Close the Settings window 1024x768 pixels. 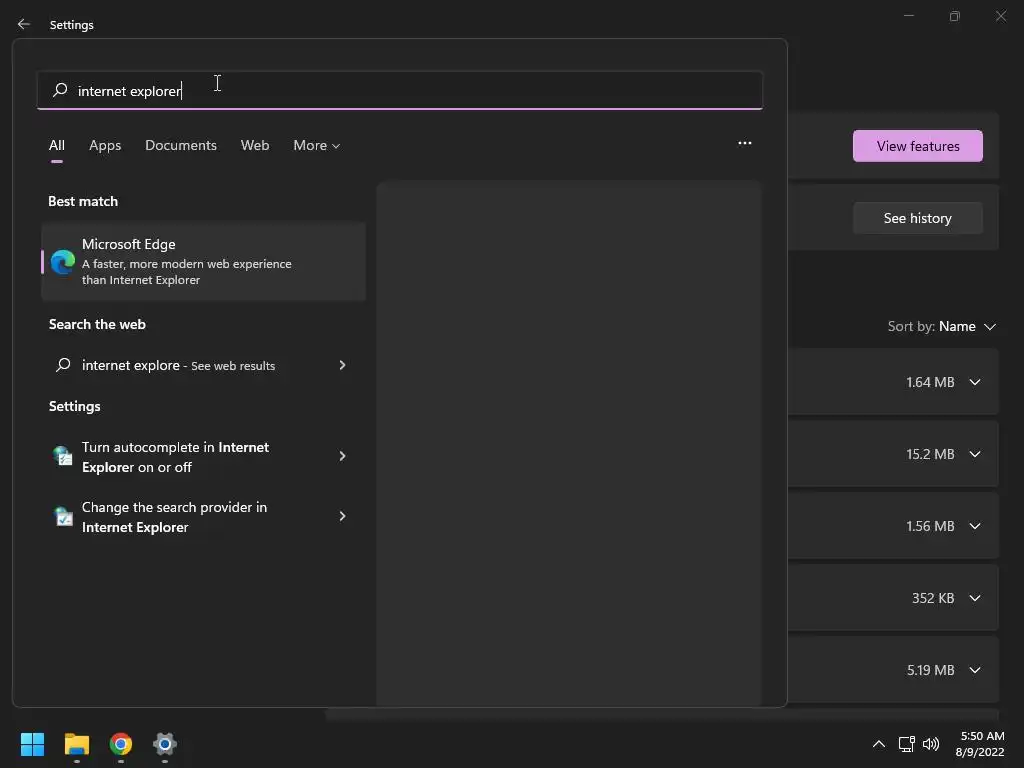[x=1000, y=16]
